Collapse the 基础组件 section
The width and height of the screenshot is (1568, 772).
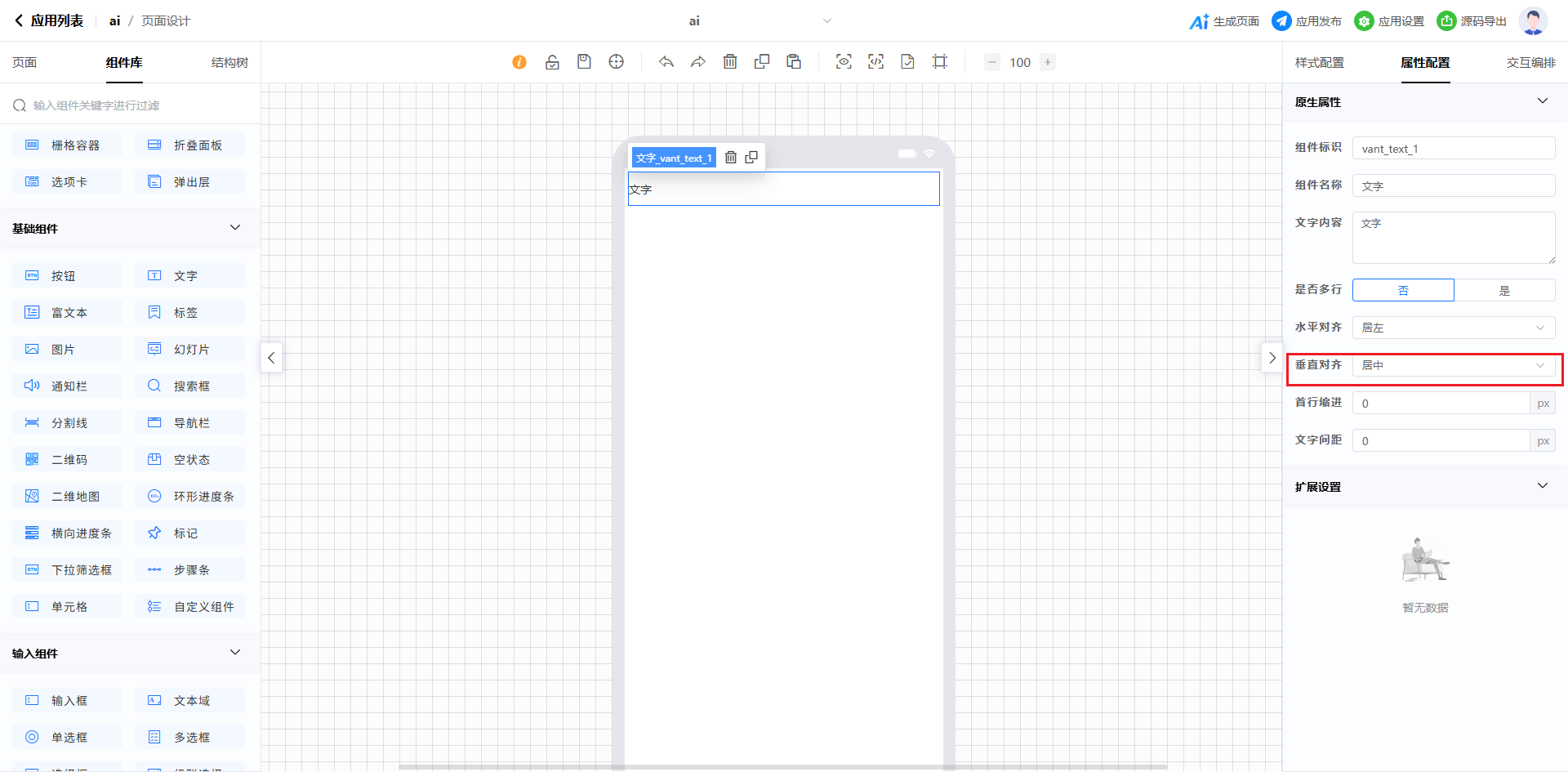pos(235,228)
